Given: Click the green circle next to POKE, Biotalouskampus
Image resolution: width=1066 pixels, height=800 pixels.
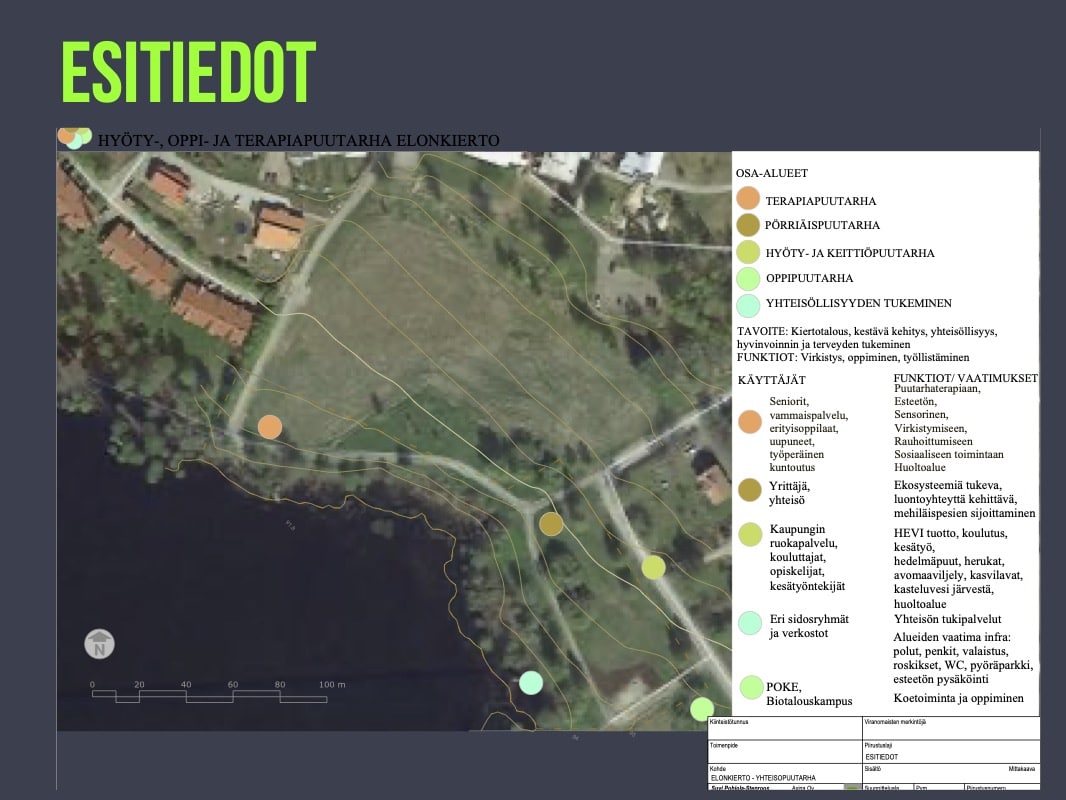Looking at the screenshot, I should 751,688.
